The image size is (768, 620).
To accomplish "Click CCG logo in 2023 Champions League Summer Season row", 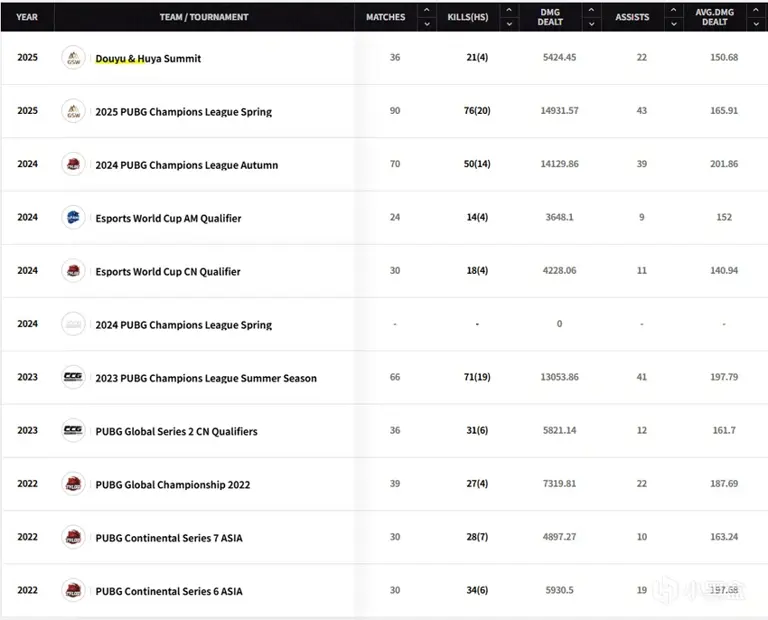I will tap(73, 377).
